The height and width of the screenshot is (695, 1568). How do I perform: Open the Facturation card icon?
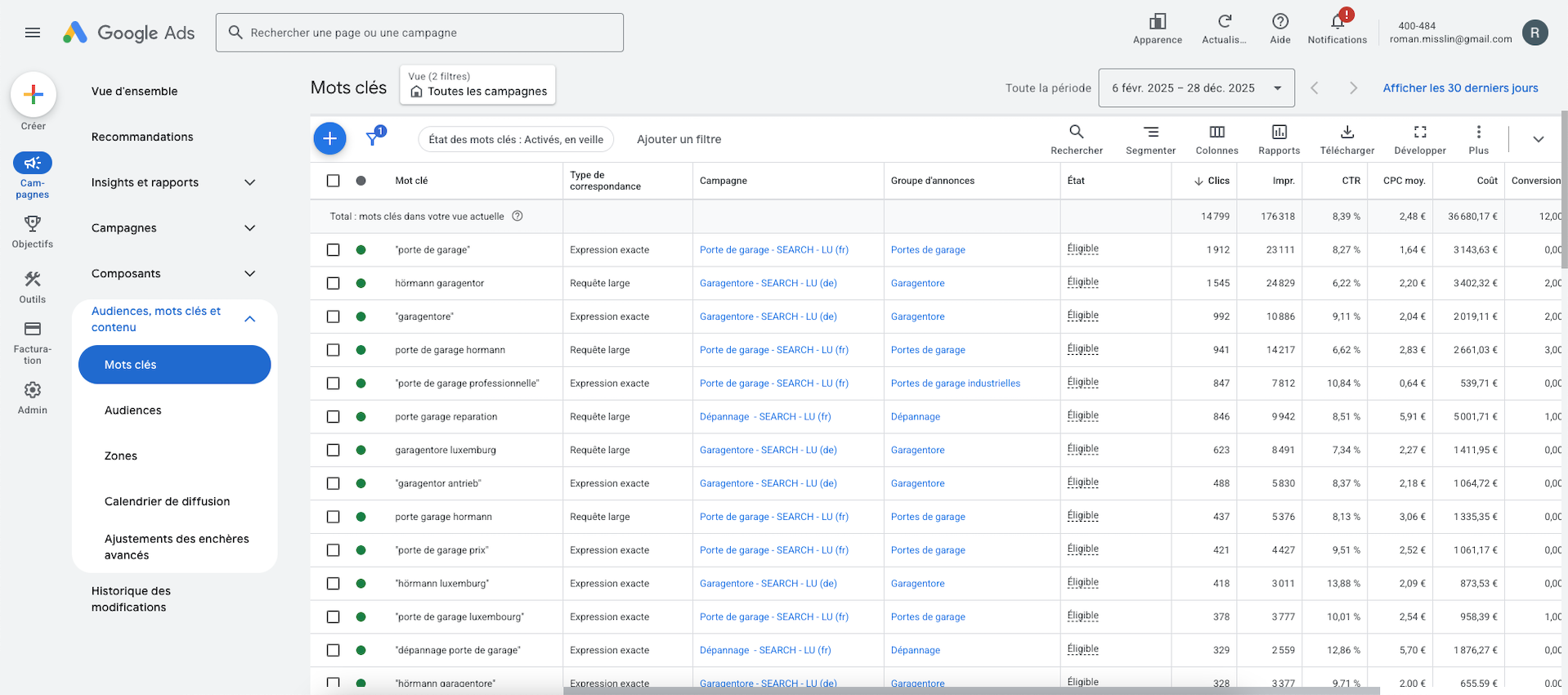33,329
